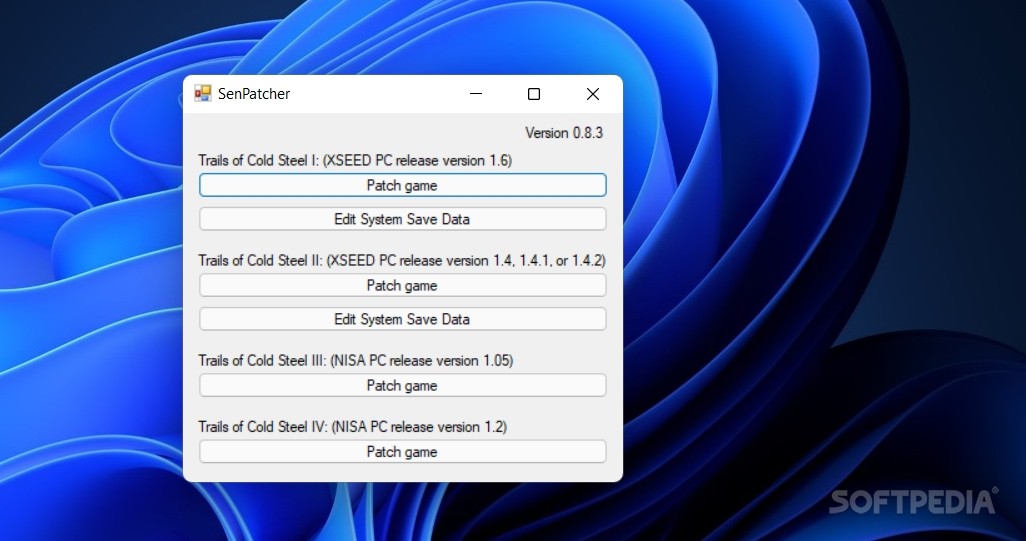This screenshot has height=541, width=1026.
Task: Click the Trails of Cold Steel IV version label
Action: 353,427
